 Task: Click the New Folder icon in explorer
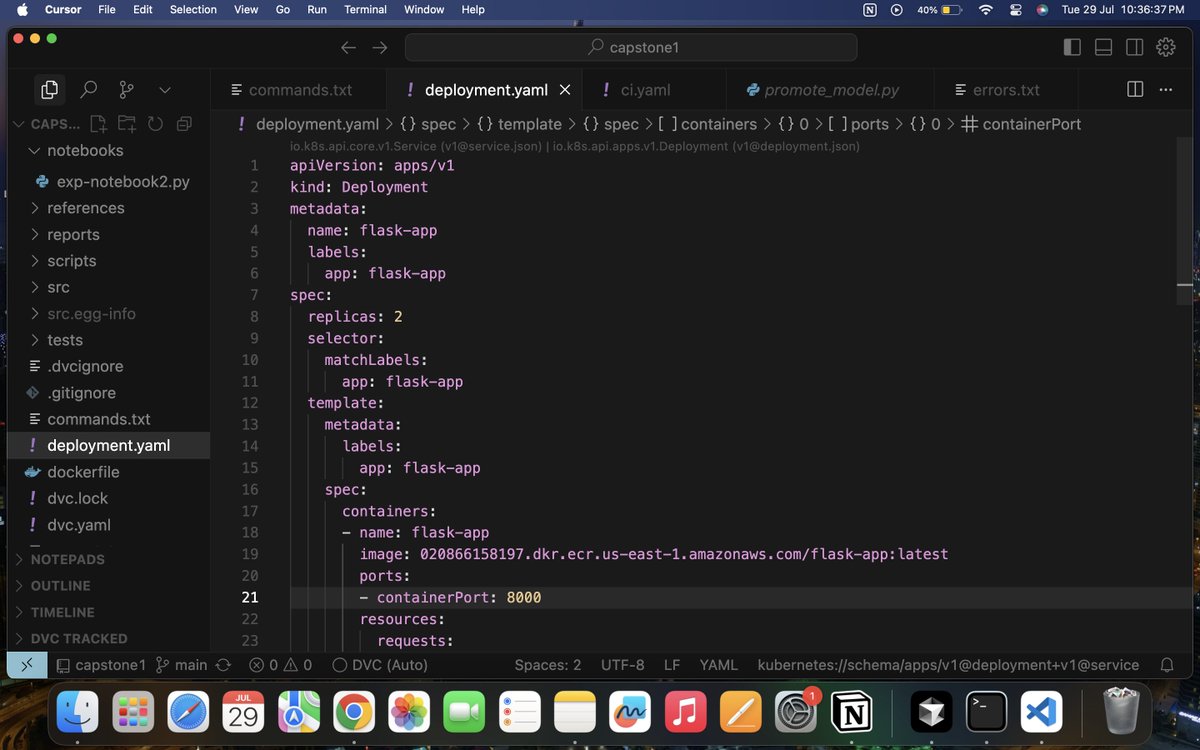tap(127, 124)
